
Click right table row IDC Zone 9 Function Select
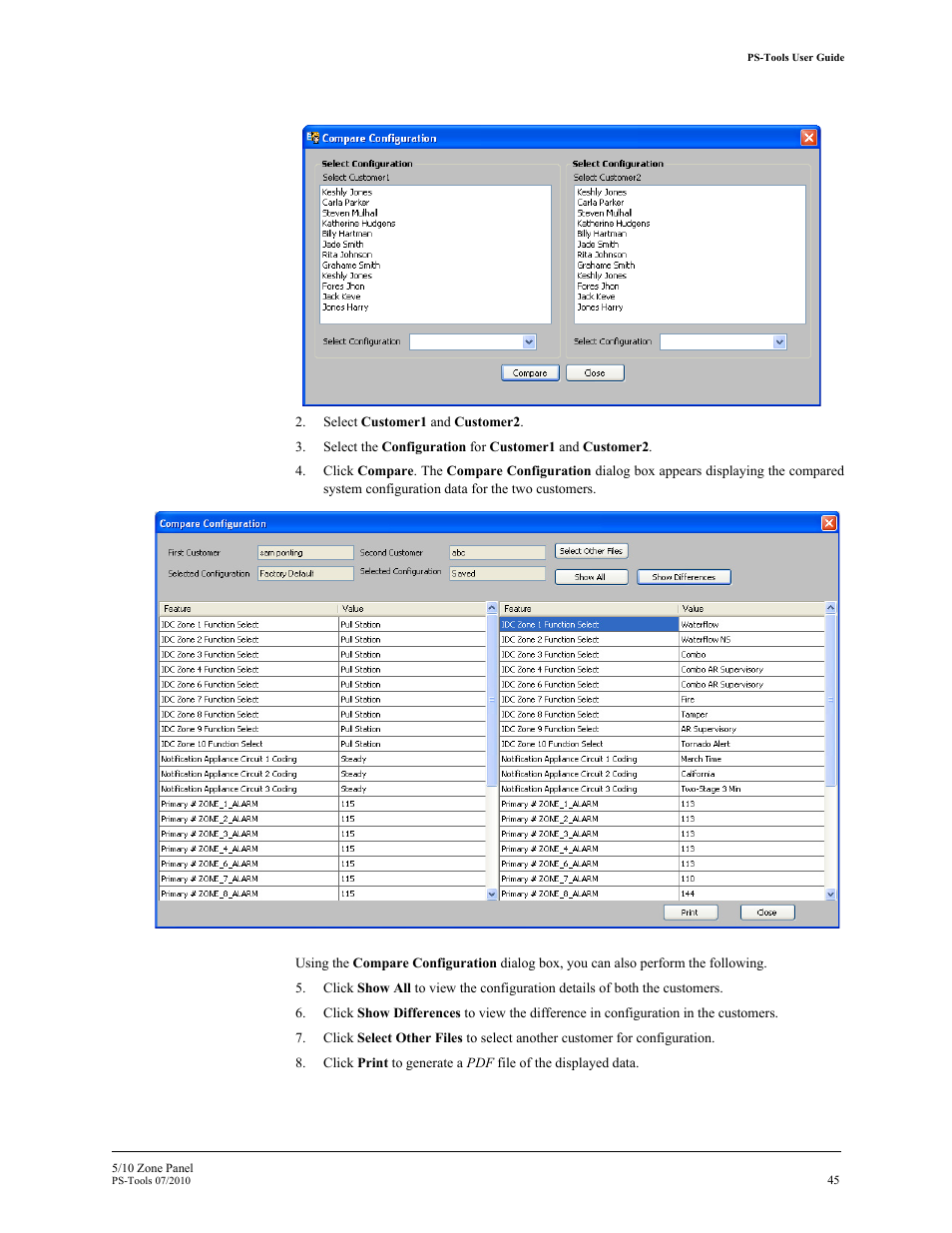coord(589,729)
